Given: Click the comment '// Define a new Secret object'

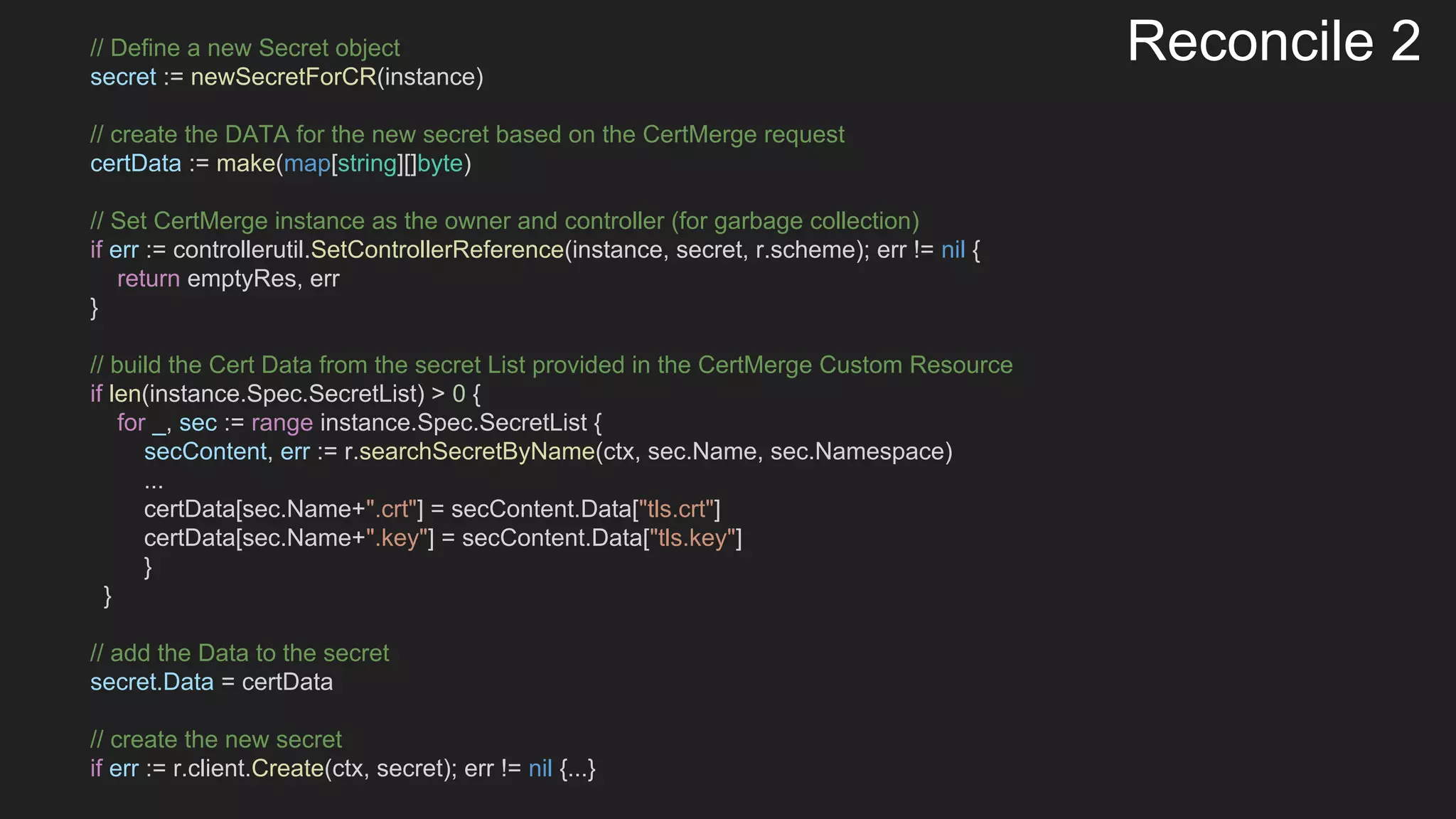Looking at the screenshot, I should point(245,48).
